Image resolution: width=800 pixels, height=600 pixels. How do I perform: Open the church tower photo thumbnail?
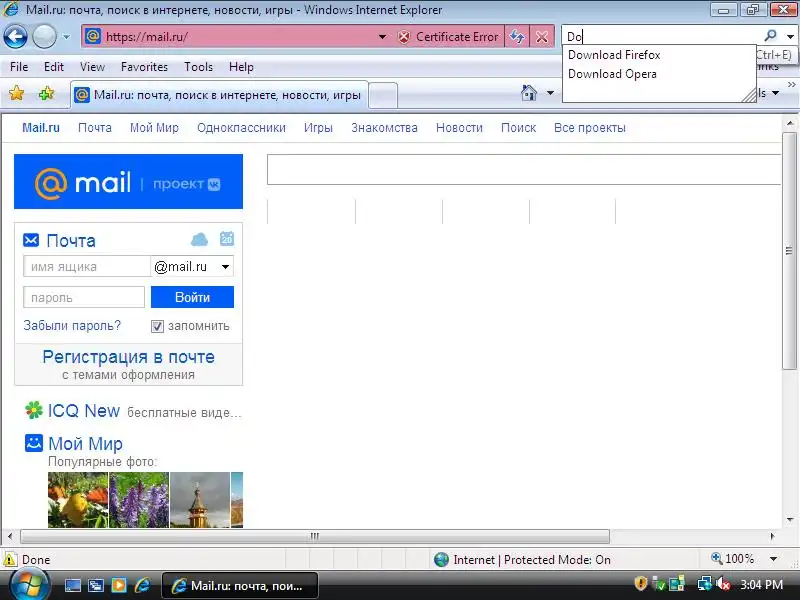[x=200, y=499]
